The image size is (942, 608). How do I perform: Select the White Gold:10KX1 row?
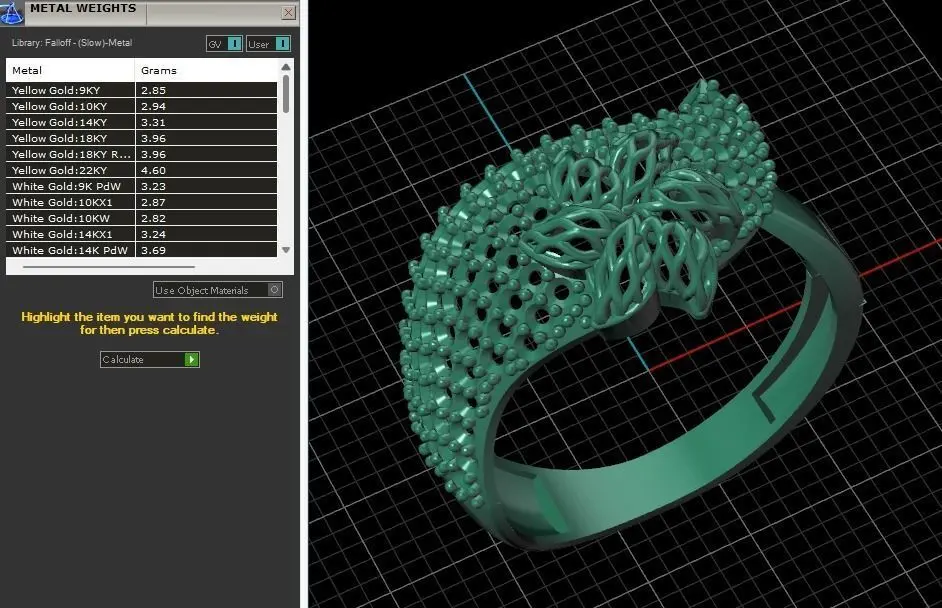tap(142, 202)
